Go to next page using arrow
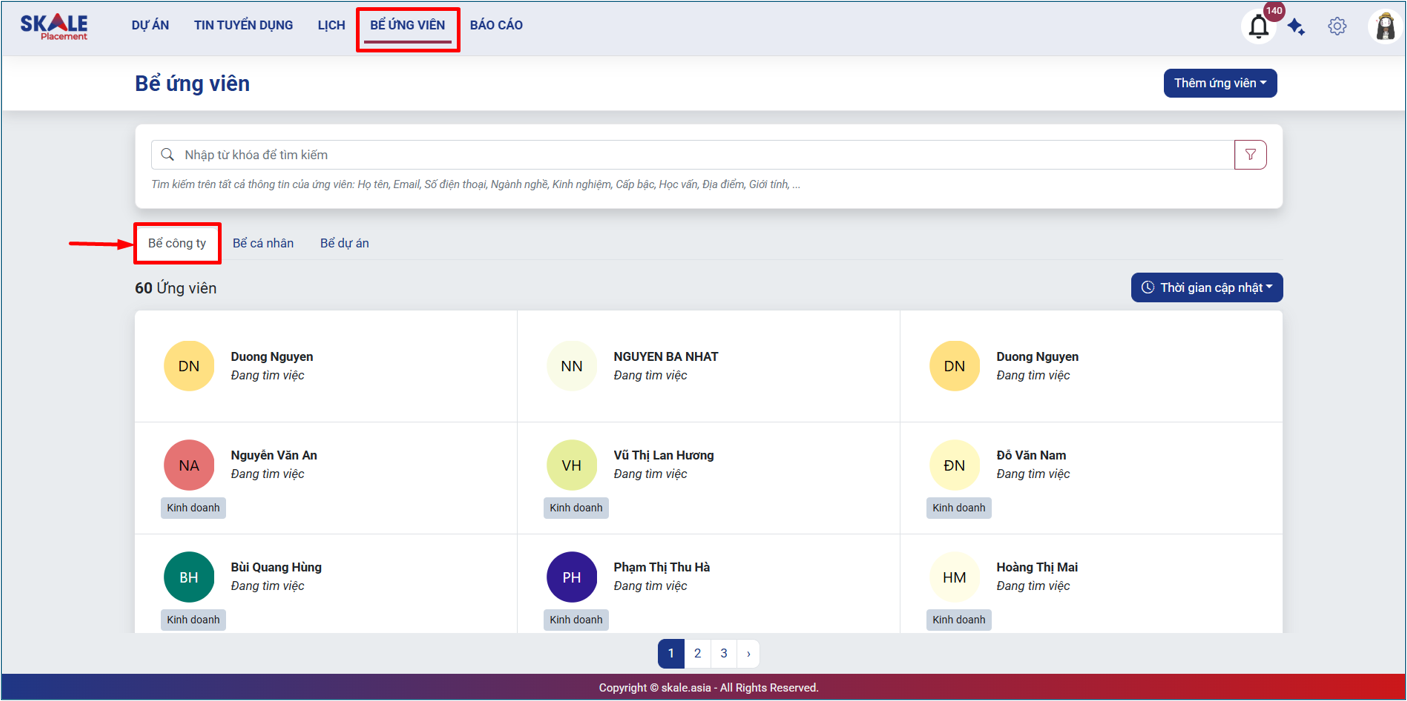The image size is (1407, 701). pyautogui.click(x=748, y=654)
